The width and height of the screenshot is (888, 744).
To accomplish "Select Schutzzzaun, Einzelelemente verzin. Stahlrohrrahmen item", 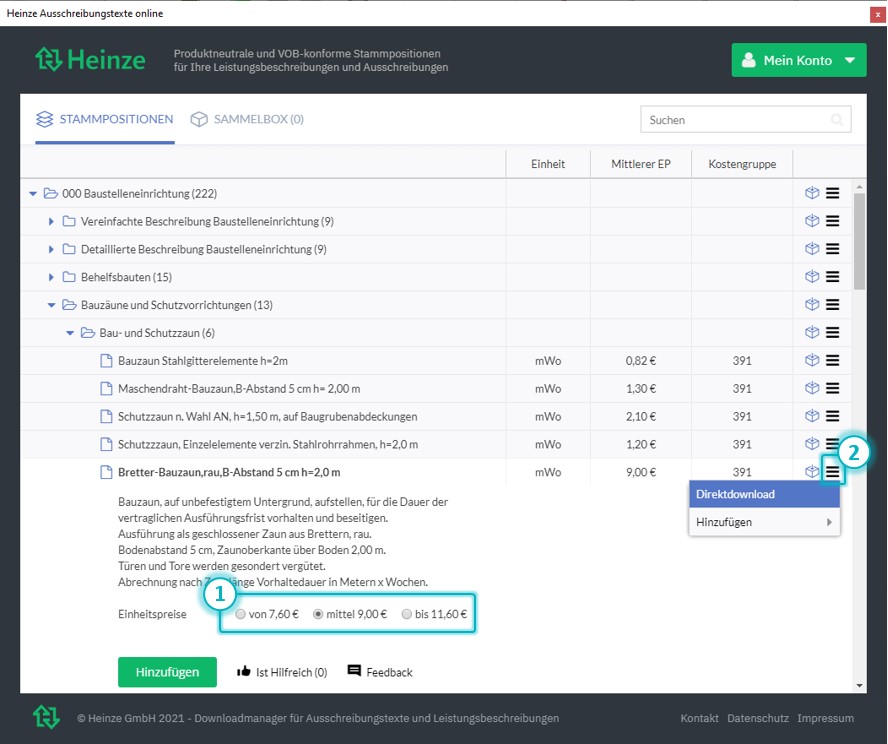I will pos(268,444).
